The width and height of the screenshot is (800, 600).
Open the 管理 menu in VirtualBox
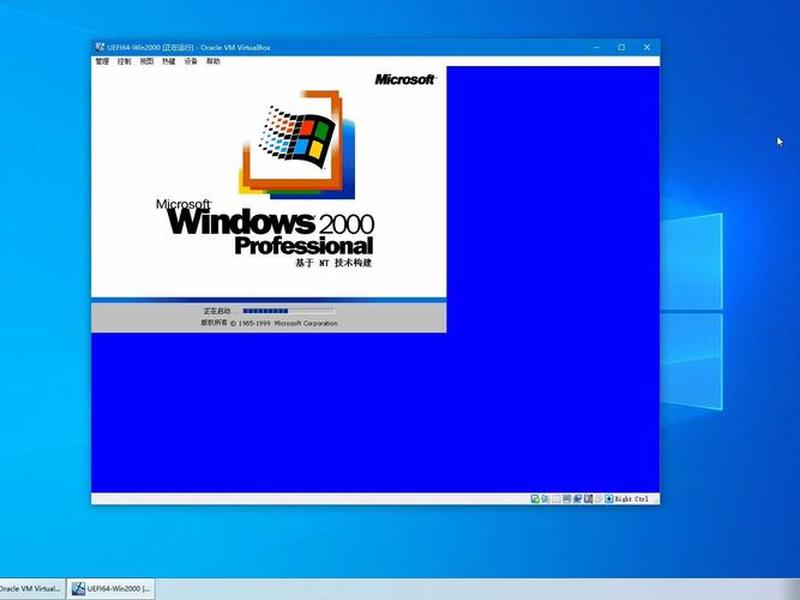point(102,61)
